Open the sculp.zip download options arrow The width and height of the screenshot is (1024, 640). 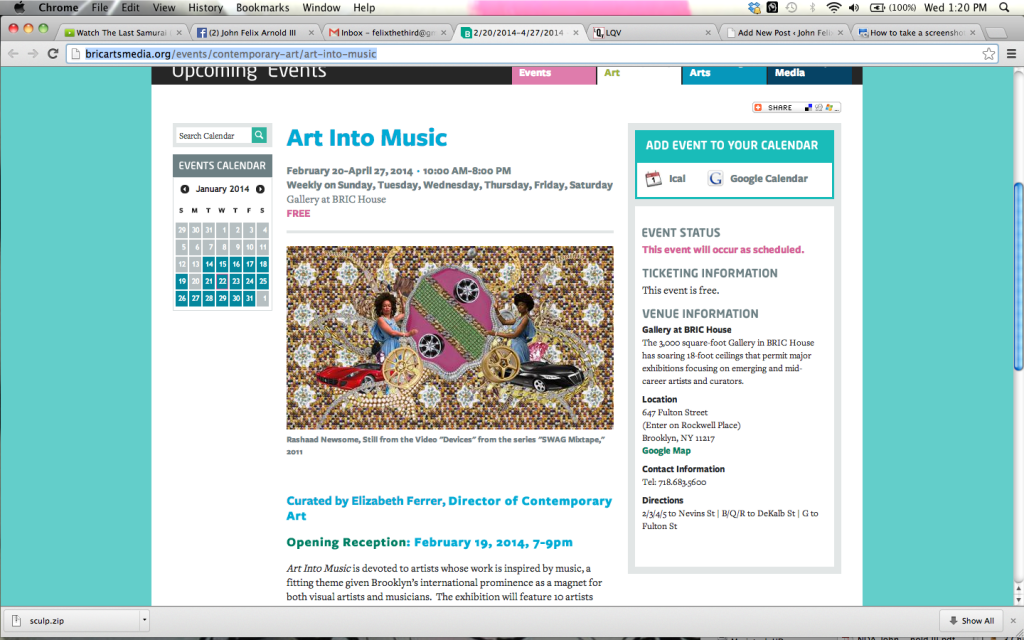144,621
